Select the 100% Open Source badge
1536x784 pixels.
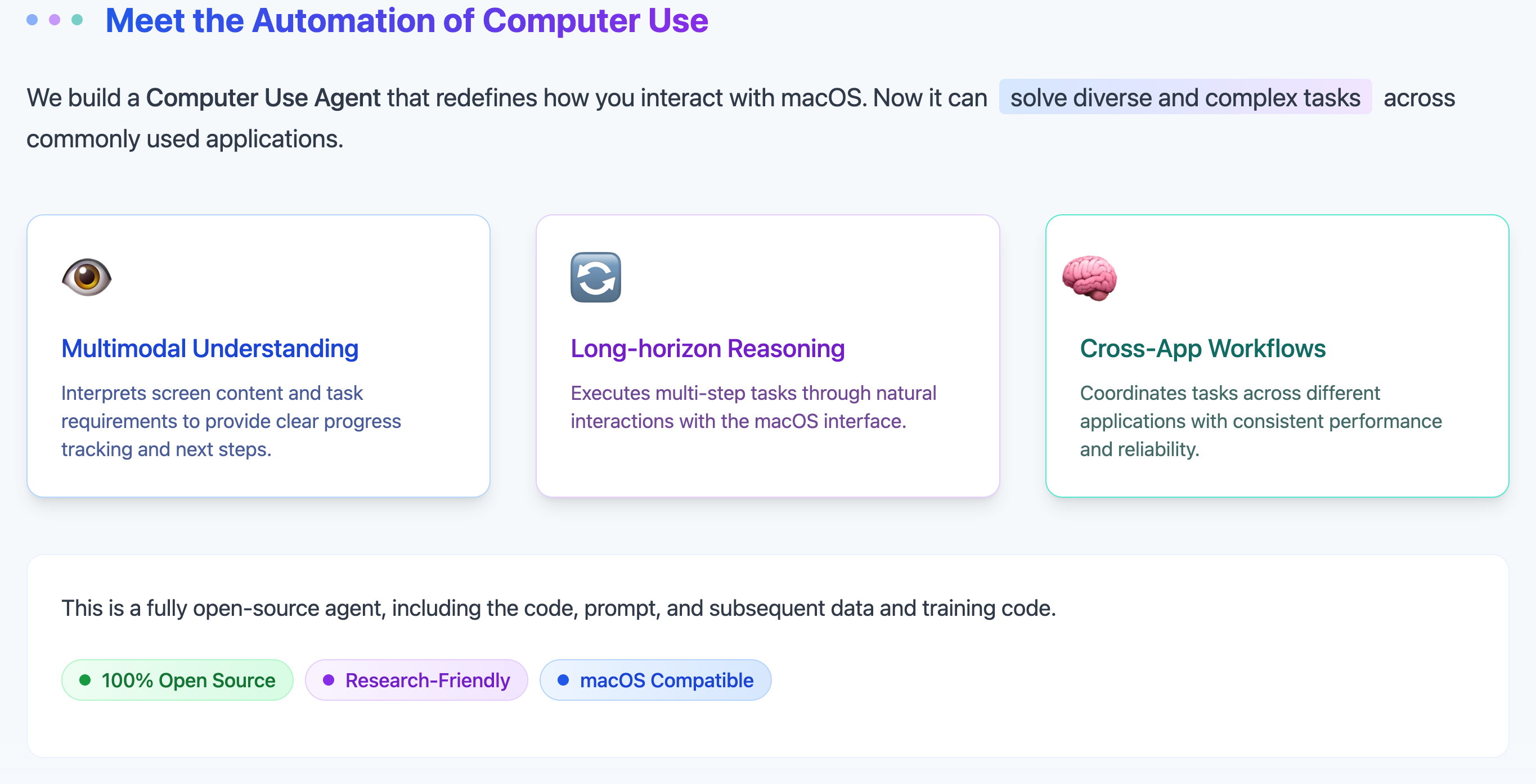177,679
